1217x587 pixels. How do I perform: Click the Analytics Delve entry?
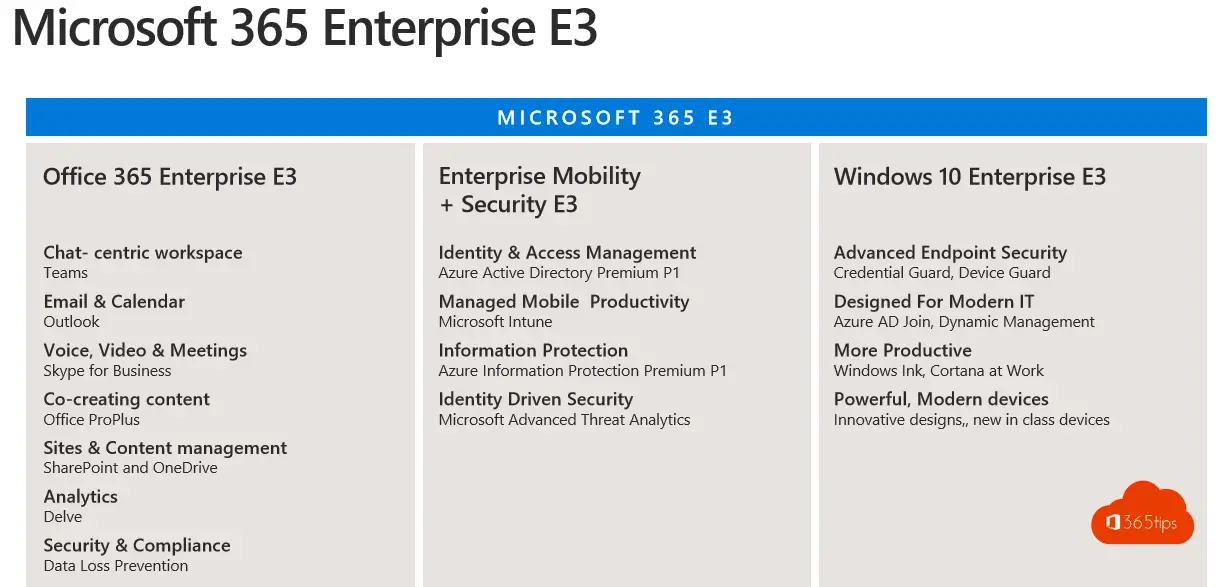click(81, 507)
